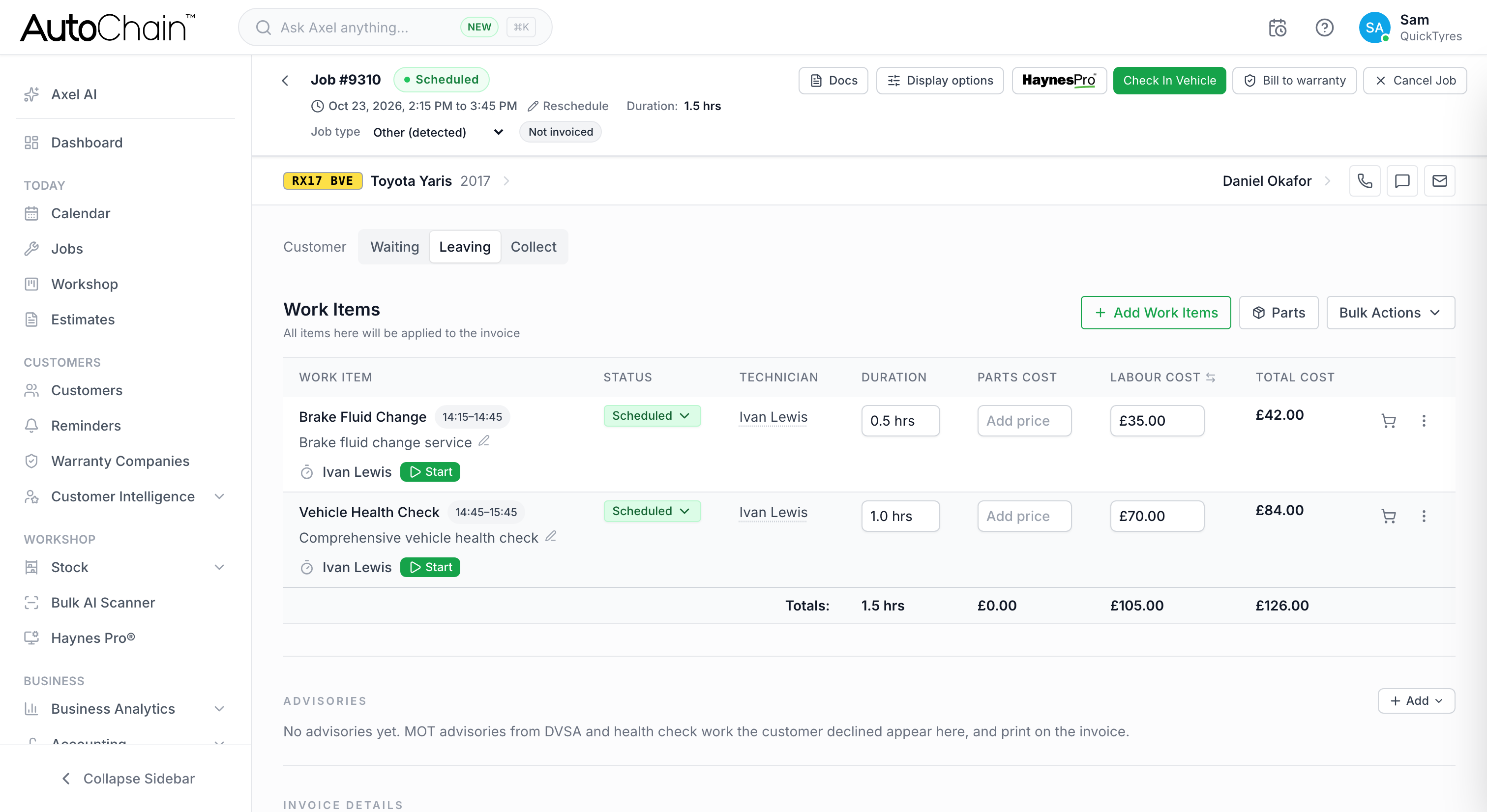This screenshot has width=1487, height=812.
Task: Click Reschedule link
Action: pos(568,106)
